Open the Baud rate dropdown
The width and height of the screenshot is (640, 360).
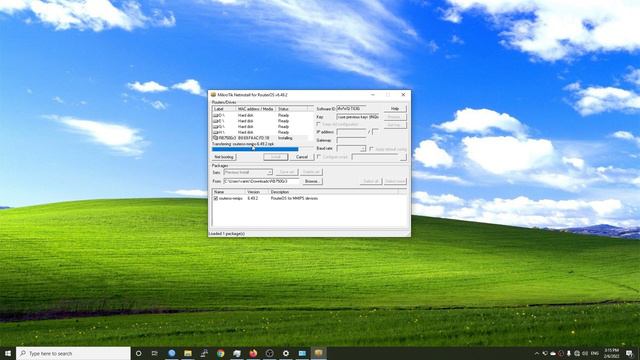351,149
